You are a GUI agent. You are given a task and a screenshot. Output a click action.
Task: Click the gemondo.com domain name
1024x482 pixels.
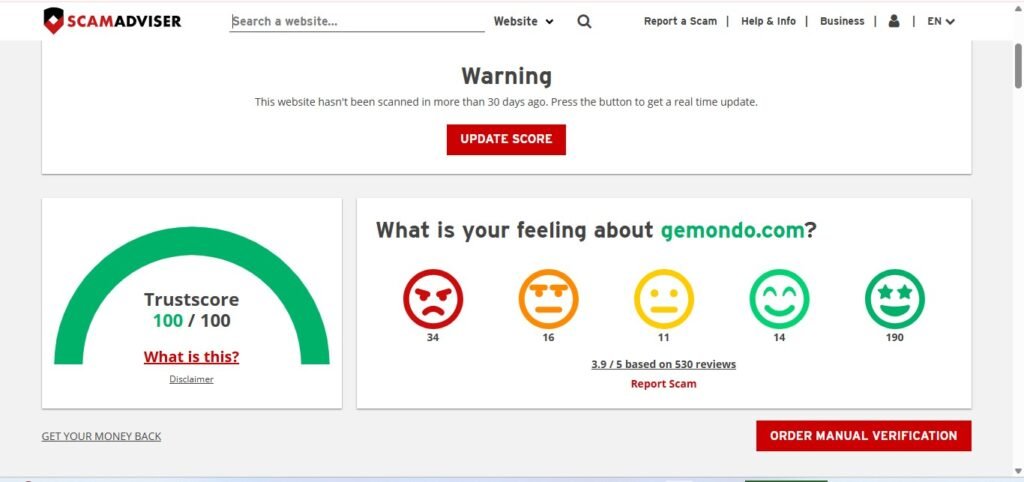(x=733, y=231)
